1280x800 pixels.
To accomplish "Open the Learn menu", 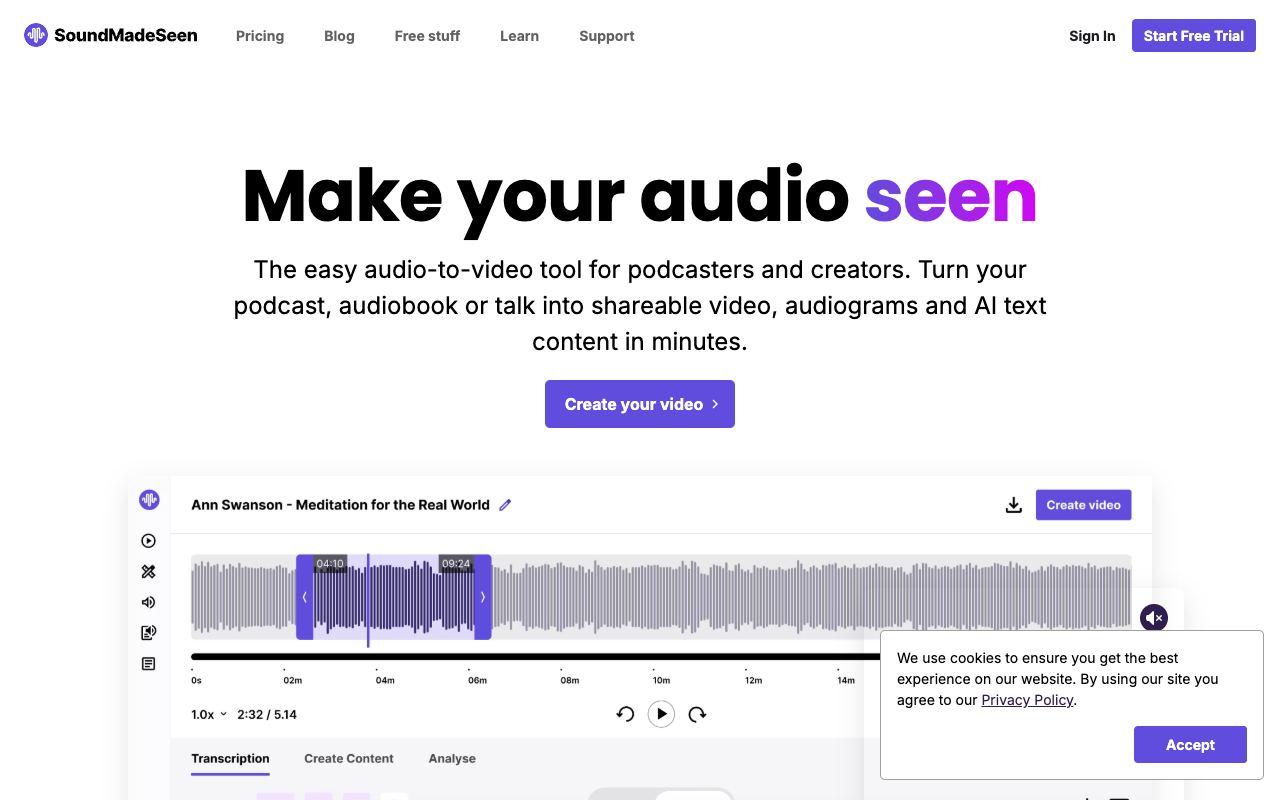I will tap(519, 36).
